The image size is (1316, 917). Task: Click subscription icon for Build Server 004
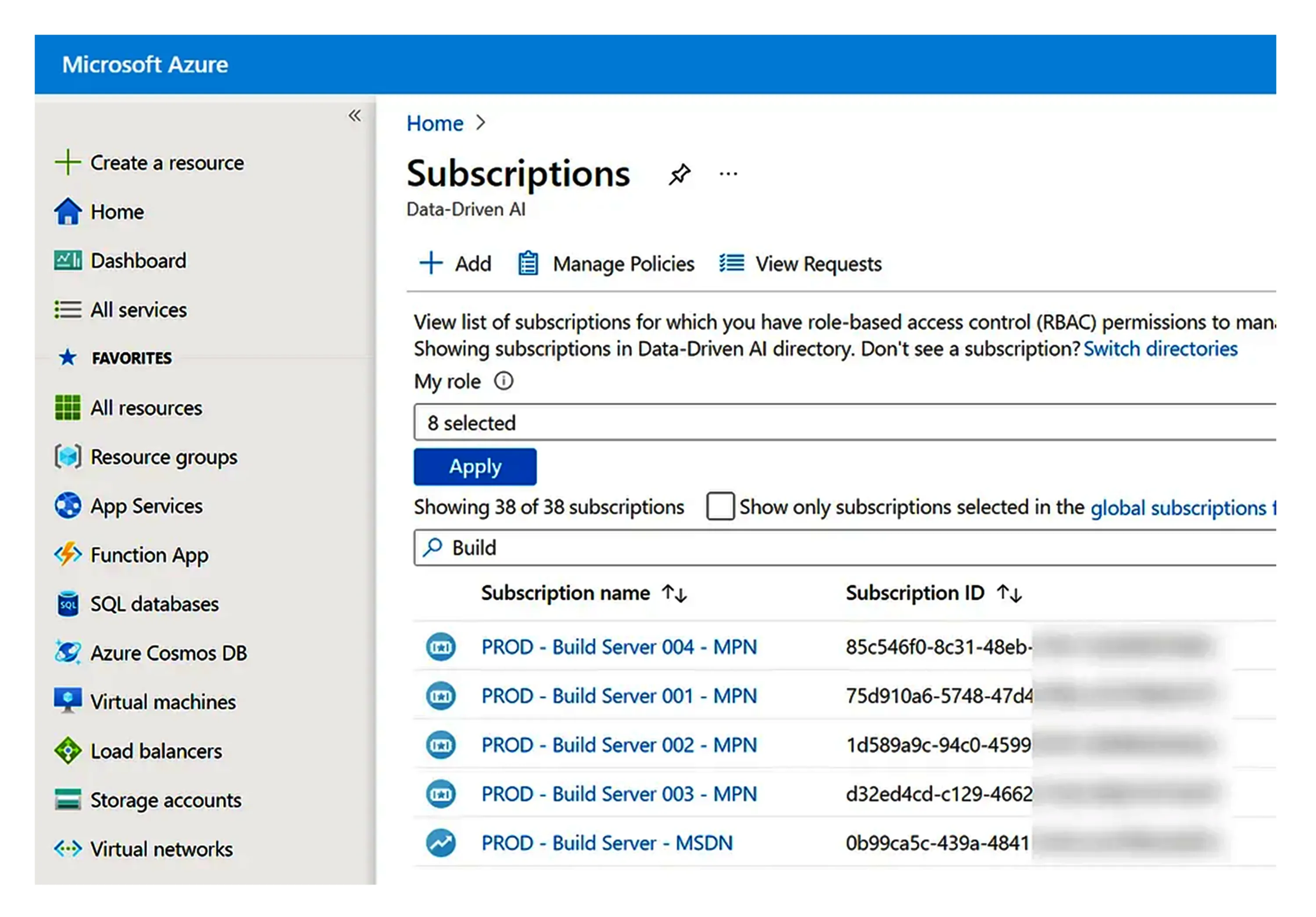441,647
